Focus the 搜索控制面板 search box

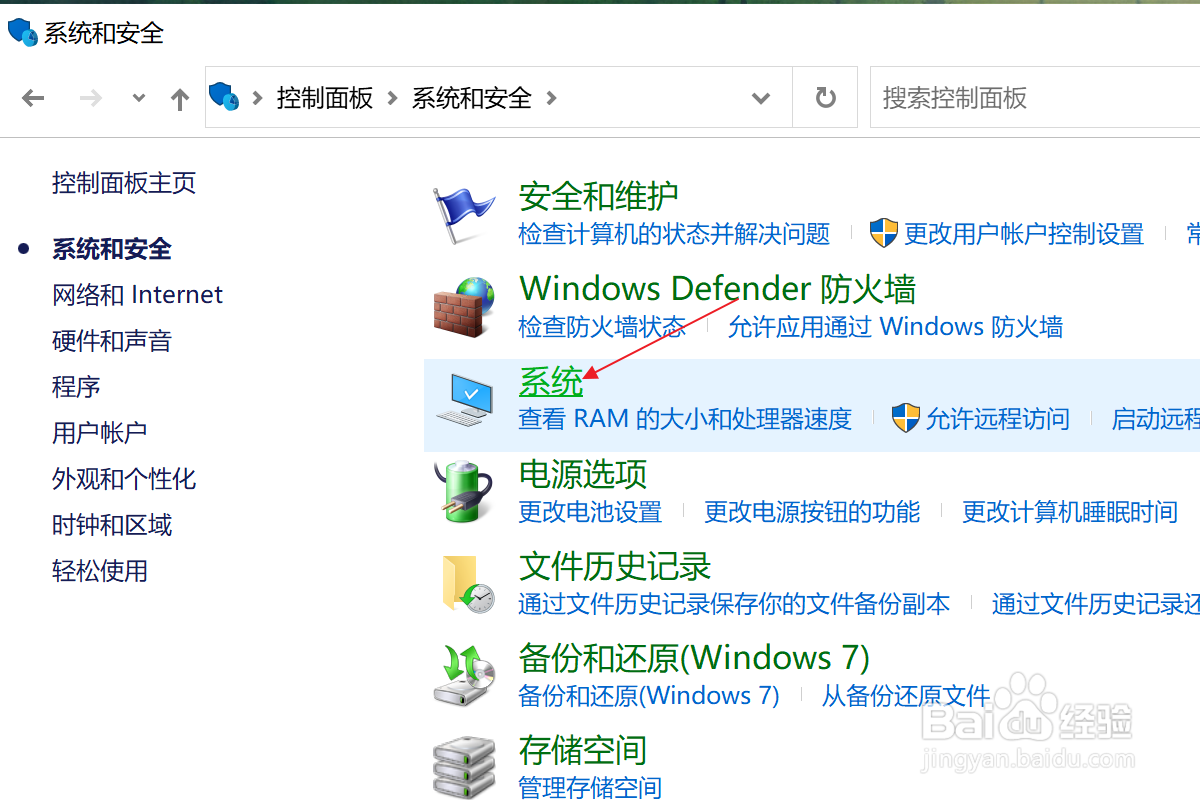1035,98
